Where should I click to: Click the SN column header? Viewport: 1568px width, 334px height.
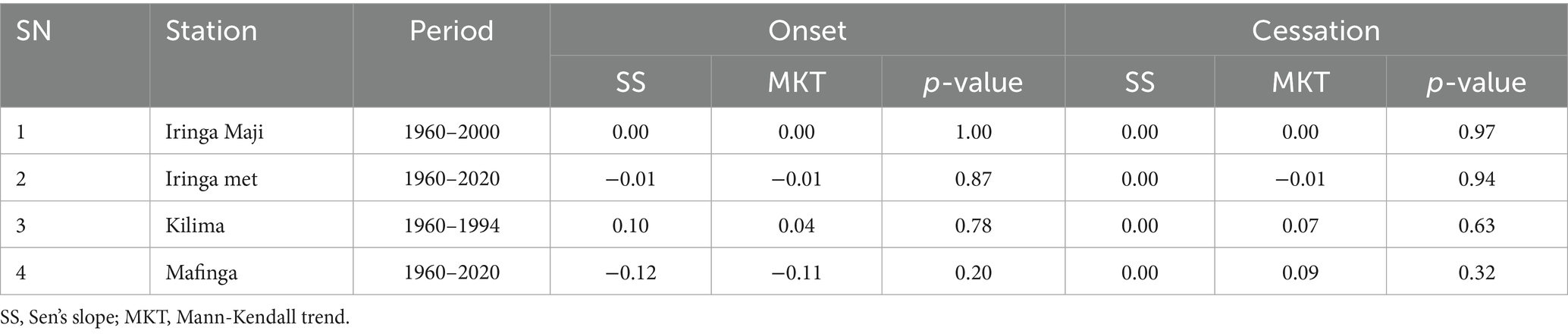[33, 31]
